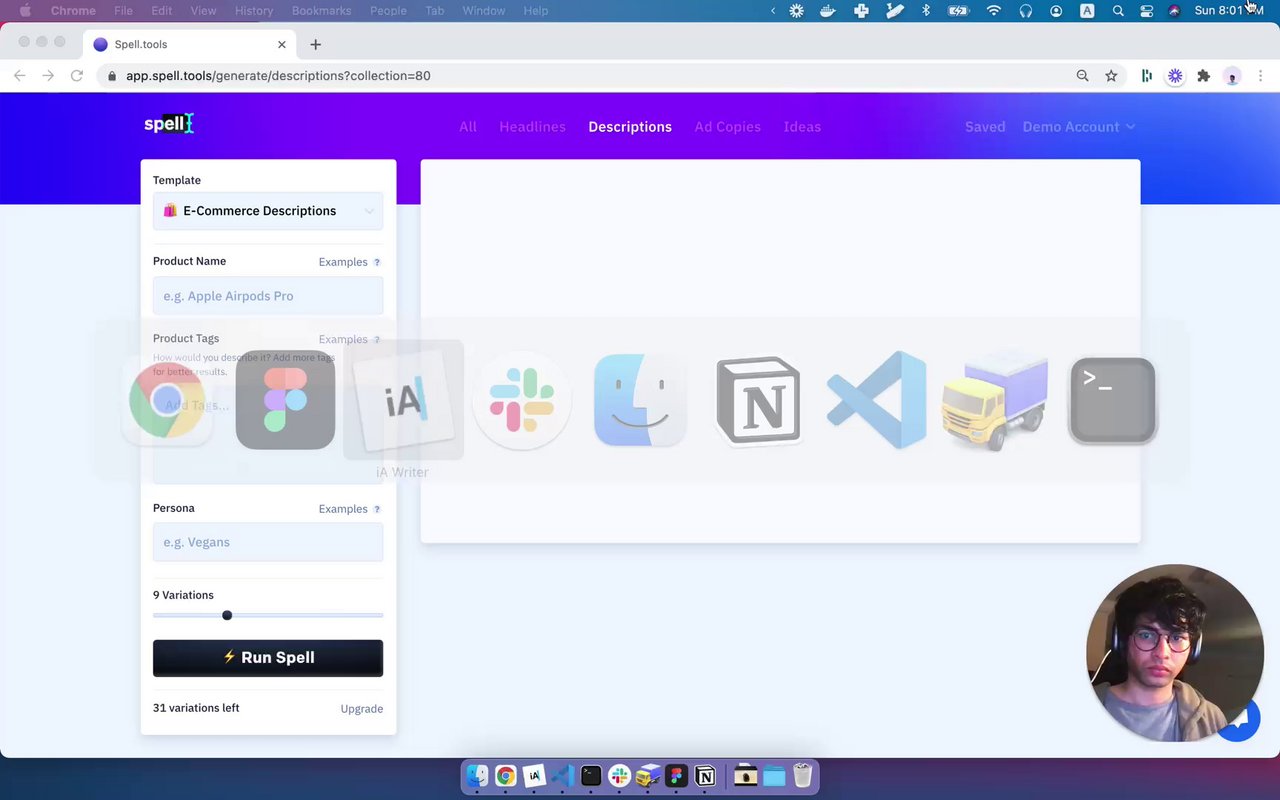1280x800 pixels.
Task: Open Notion from the Dock
Action: [705, 776]
